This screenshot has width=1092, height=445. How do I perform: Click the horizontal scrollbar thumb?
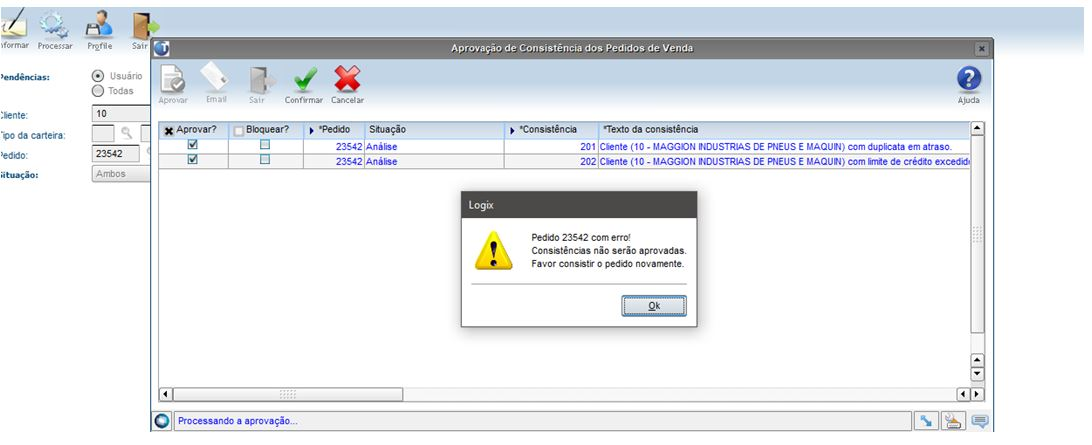click(288, 394)
